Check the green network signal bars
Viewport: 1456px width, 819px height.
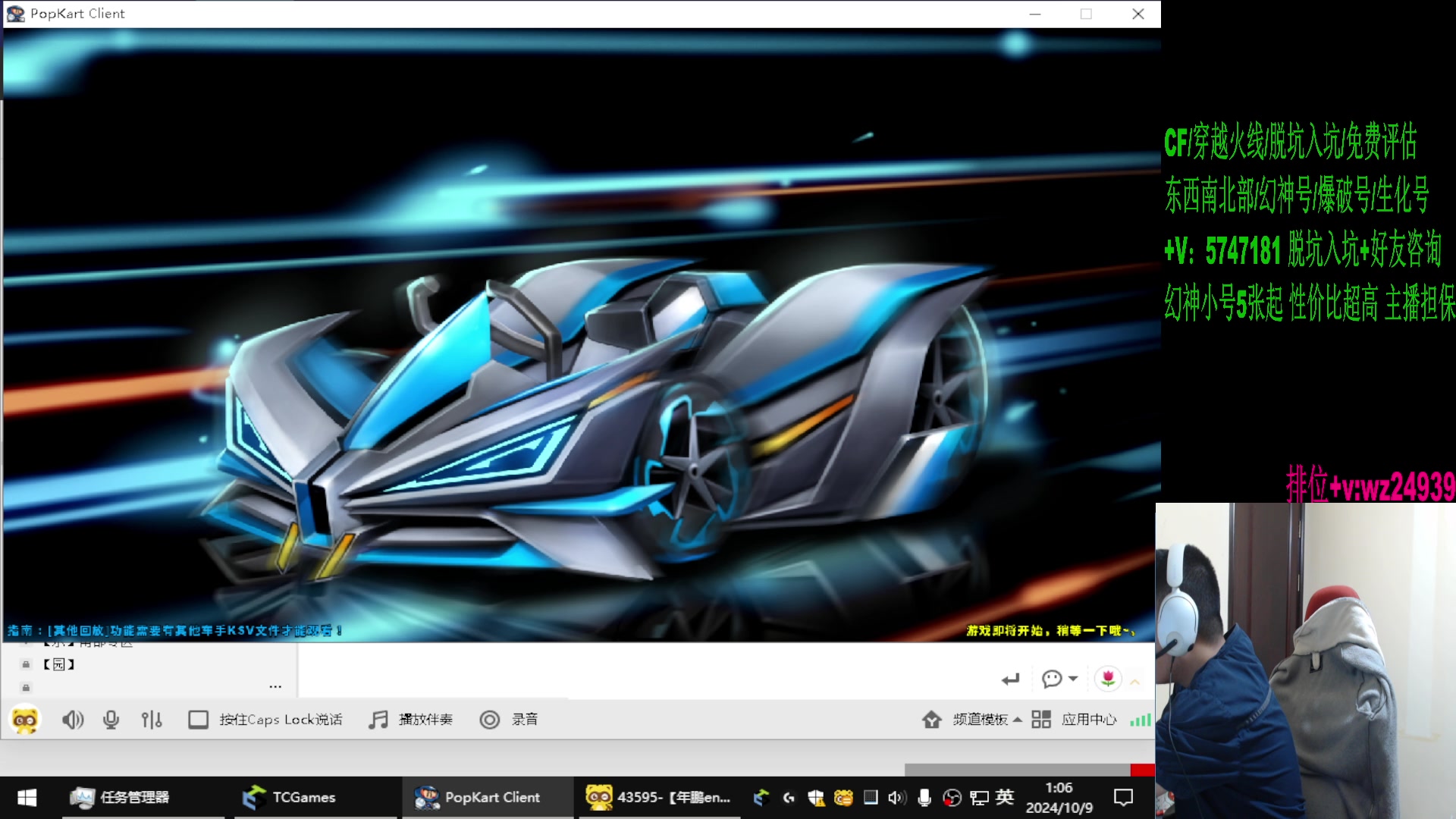1141,720
